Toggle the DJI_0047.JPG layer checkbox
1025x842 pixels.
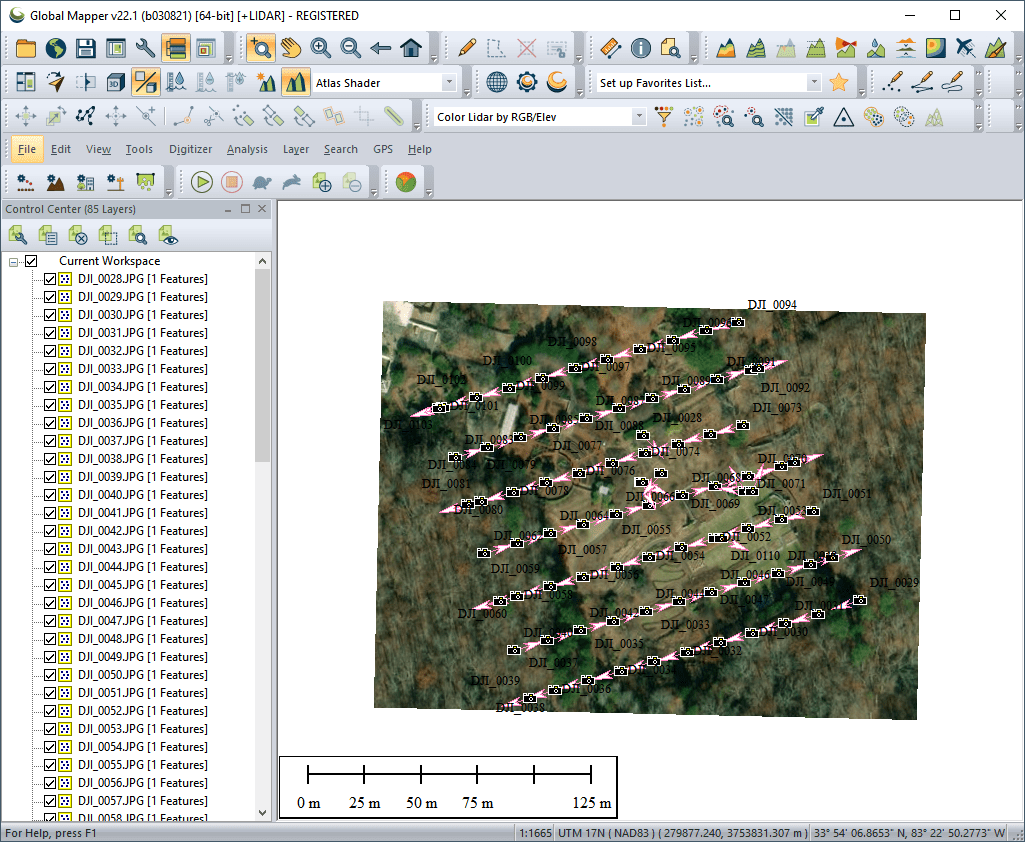[50, 620]
